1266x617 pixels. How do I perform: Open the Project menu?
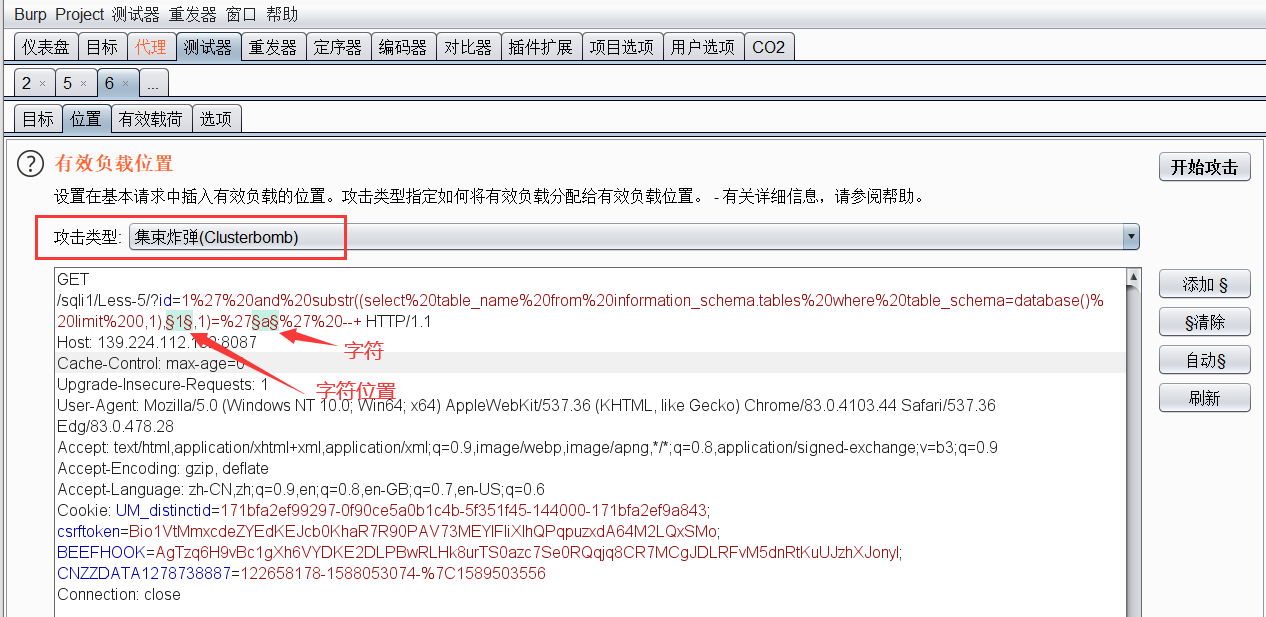tap(79, 14)
